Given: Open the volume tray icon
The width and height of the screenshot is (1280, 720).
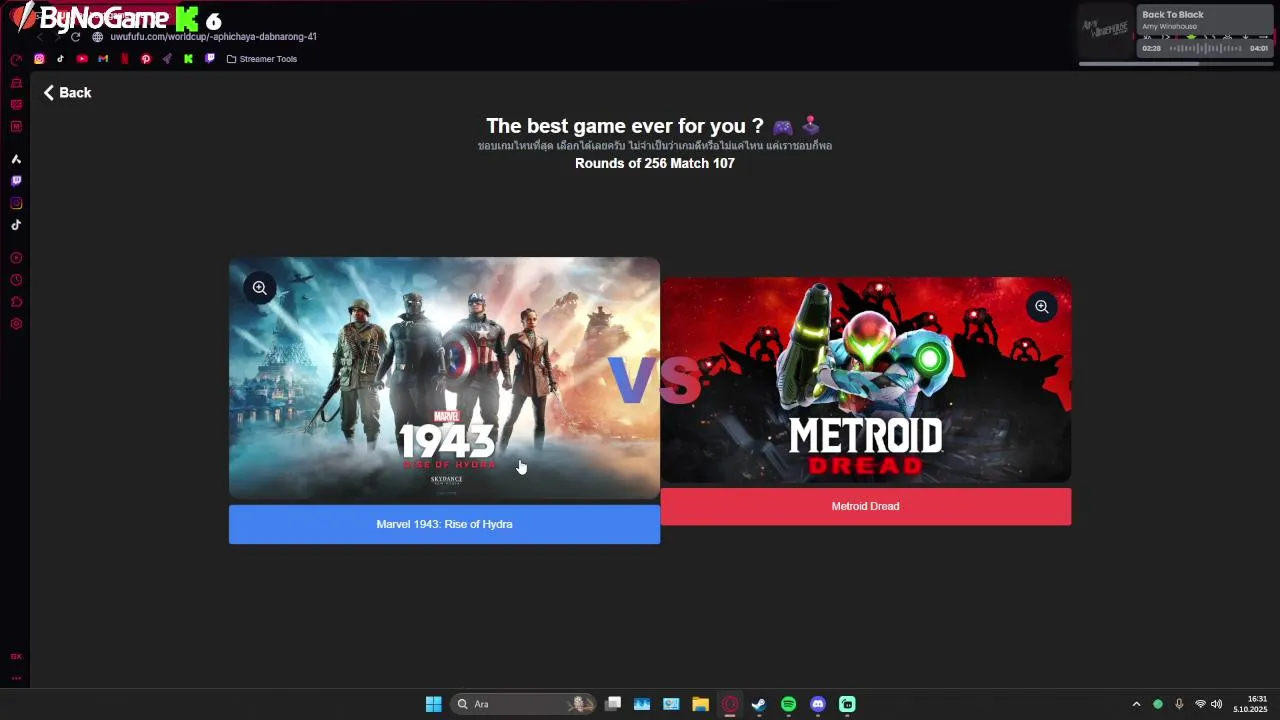Looking at the screenshot, I should click(x=1216, y=704).
